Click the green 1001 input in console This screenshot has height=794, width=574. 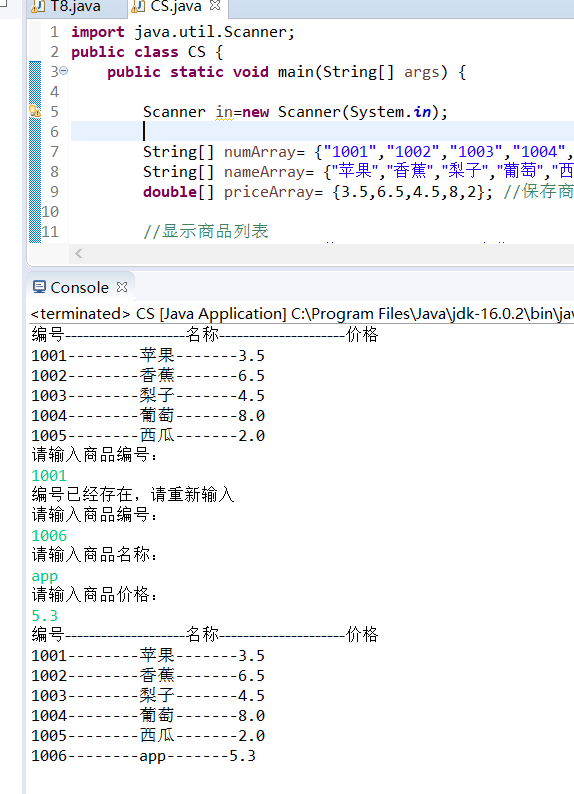coord(49,475)
